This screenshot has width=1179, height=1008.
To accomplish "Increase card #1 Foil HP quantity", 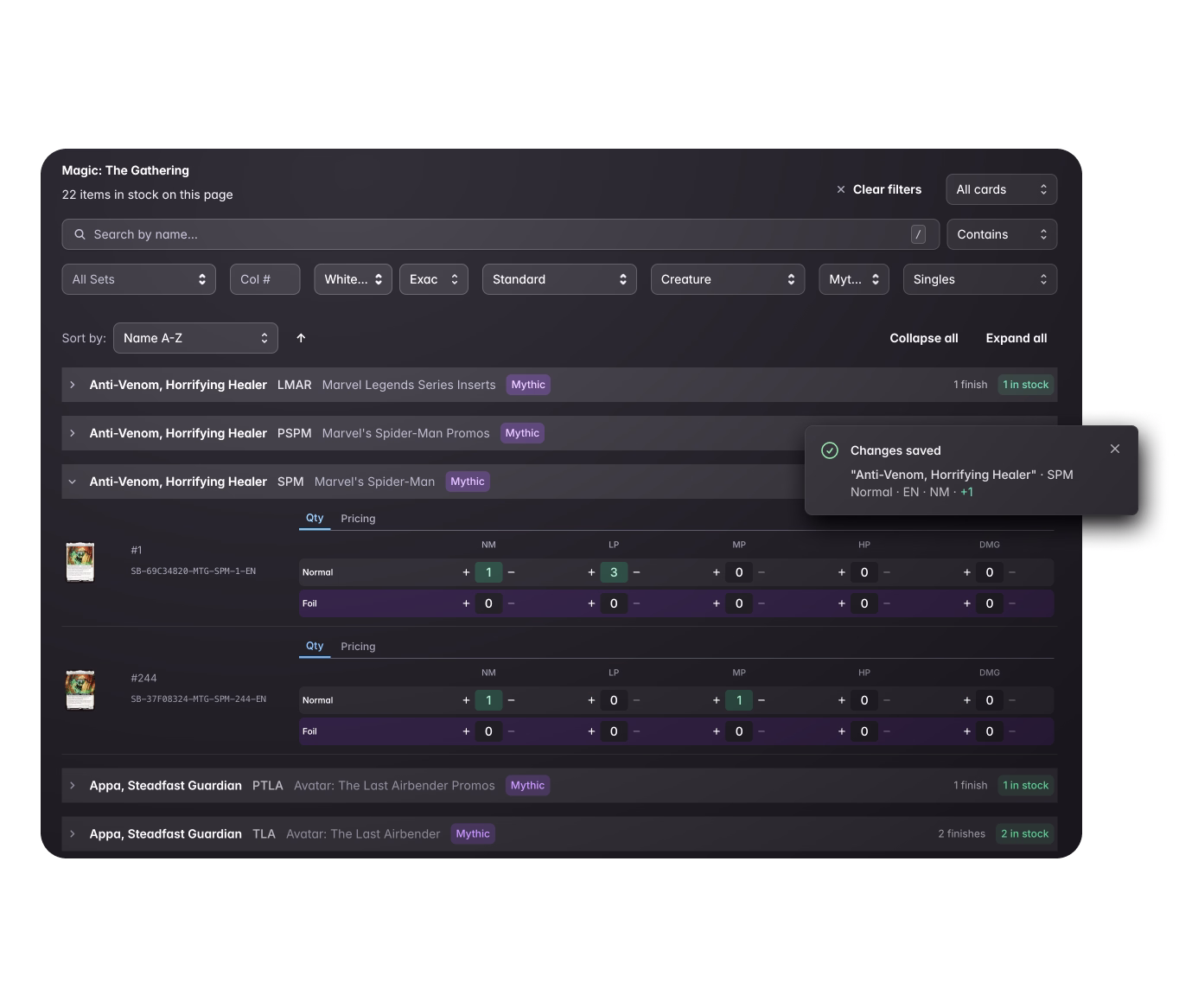I will (x=842, y=603).
